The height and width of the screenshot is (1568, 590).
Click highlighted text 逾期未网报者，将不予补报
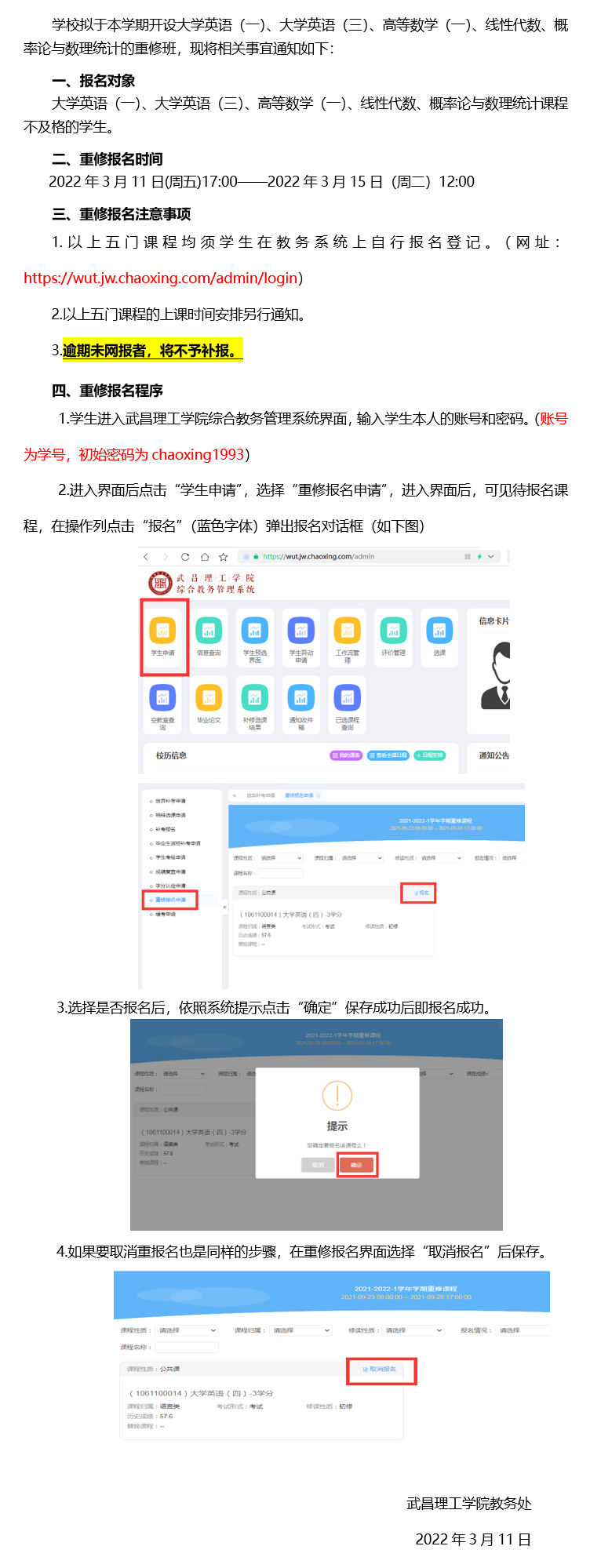152,351
